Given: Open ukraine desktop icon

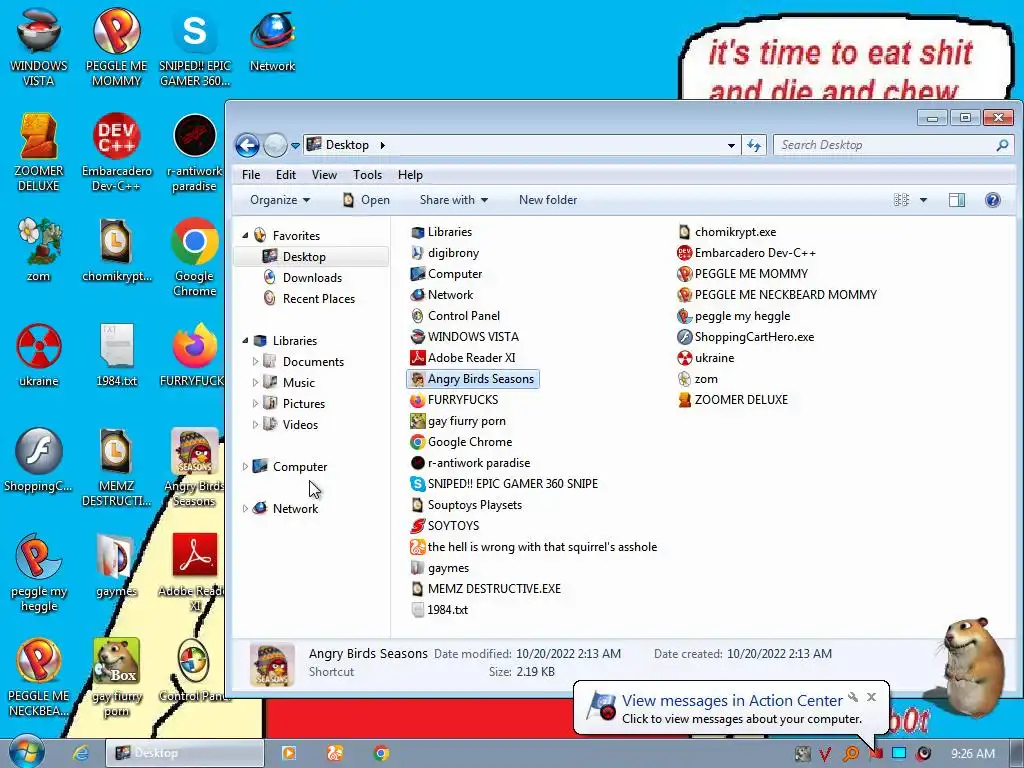Looking at the screenshot, I should coord(39,355).
